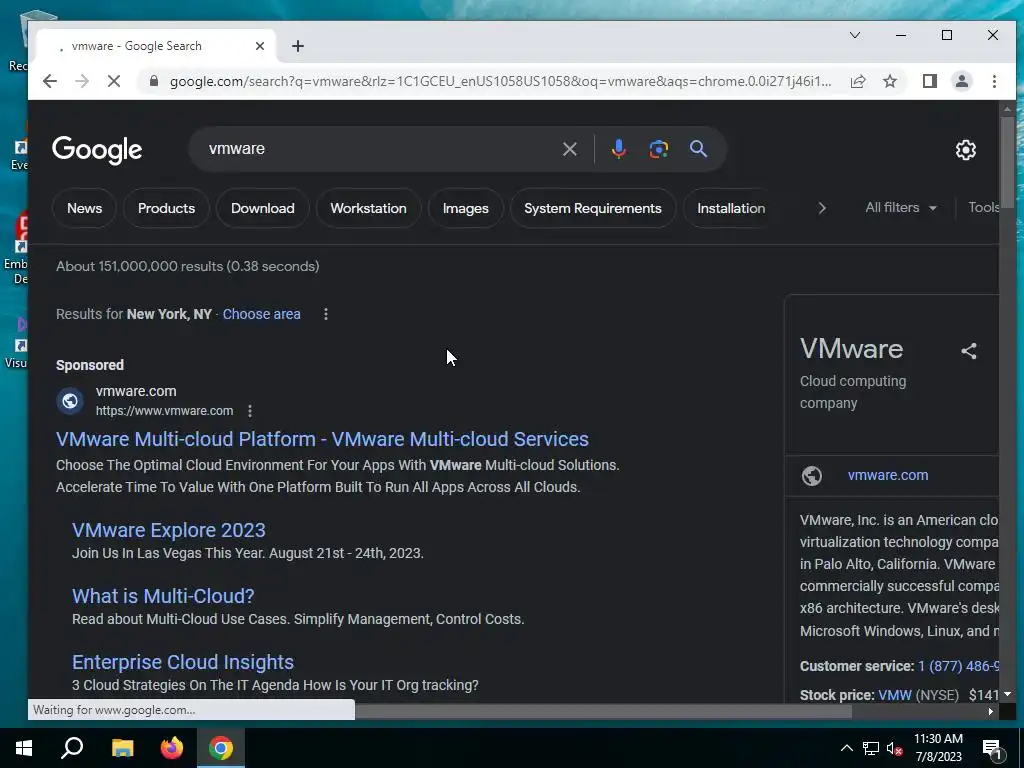Select the Images filter chip

(x=466, y=208)
